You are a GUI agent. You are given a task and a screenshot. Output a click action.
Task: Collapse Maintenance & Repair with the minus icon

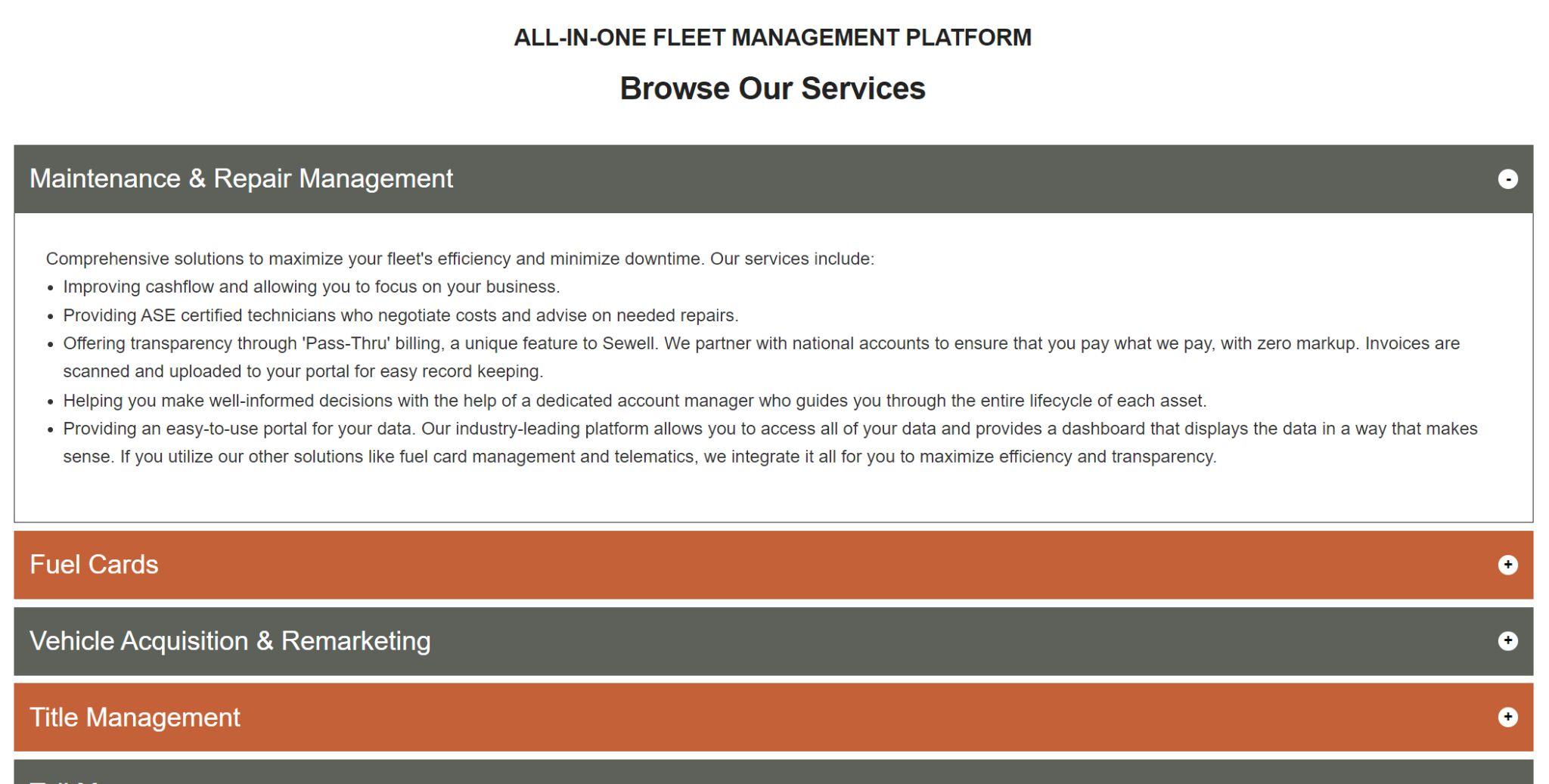[x=1507, y=179]
